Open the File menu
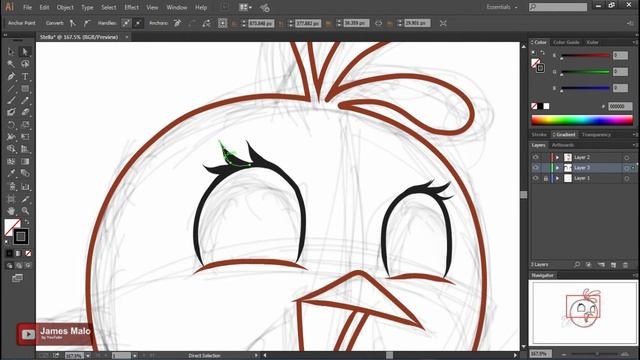The width and height of the screenshot is (640, 360). tap(27, 7)
